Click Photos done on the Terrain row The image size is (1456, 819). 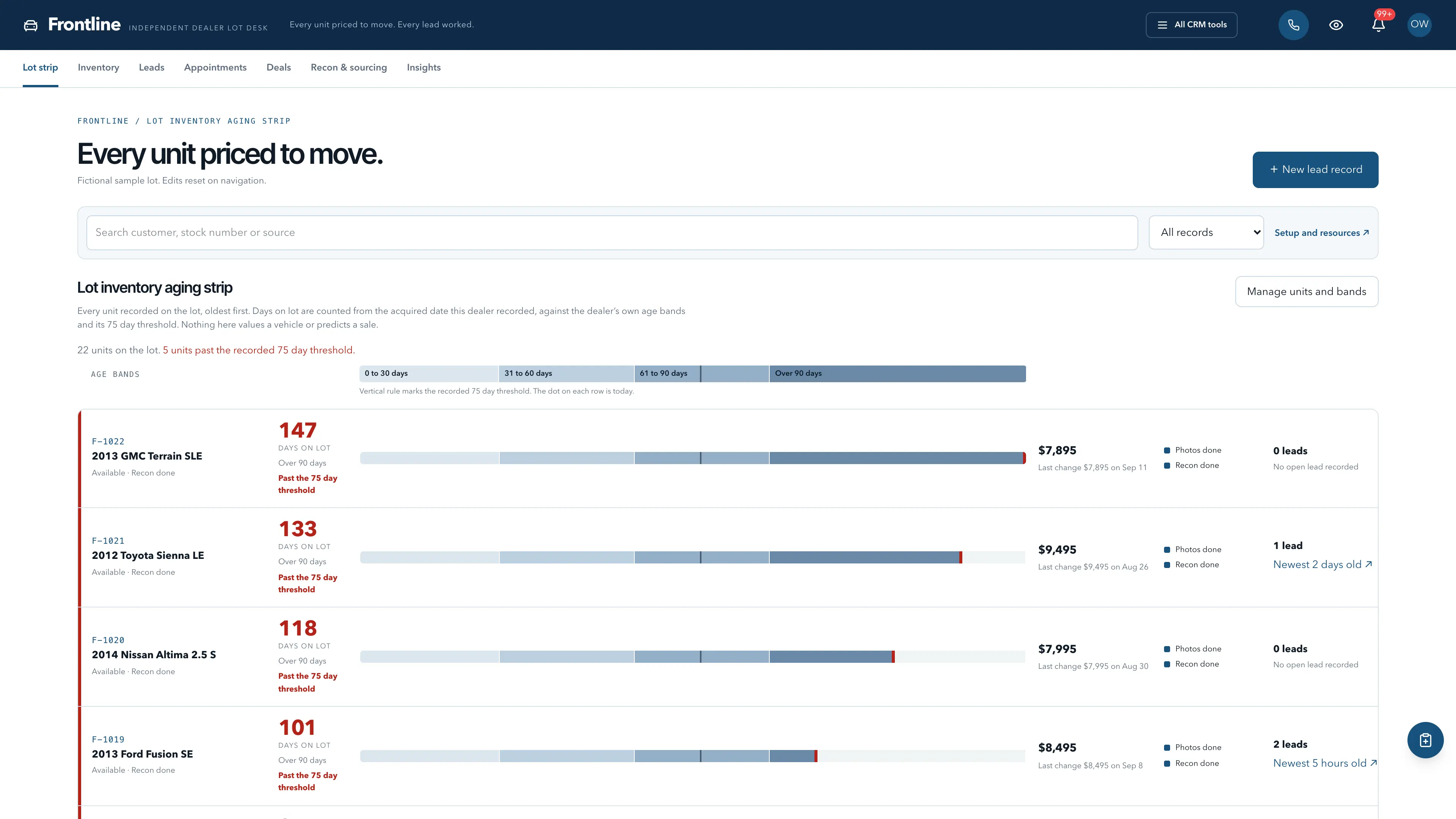point(1192,450)
